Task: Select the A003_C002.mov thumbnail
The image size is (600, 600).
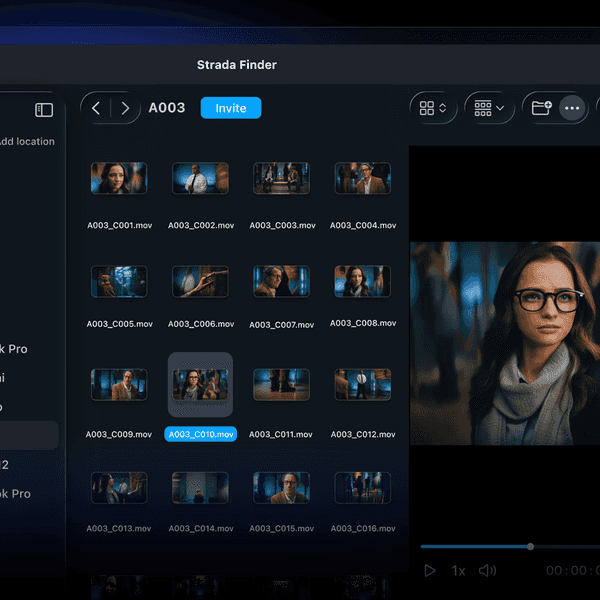Action: 201,178
